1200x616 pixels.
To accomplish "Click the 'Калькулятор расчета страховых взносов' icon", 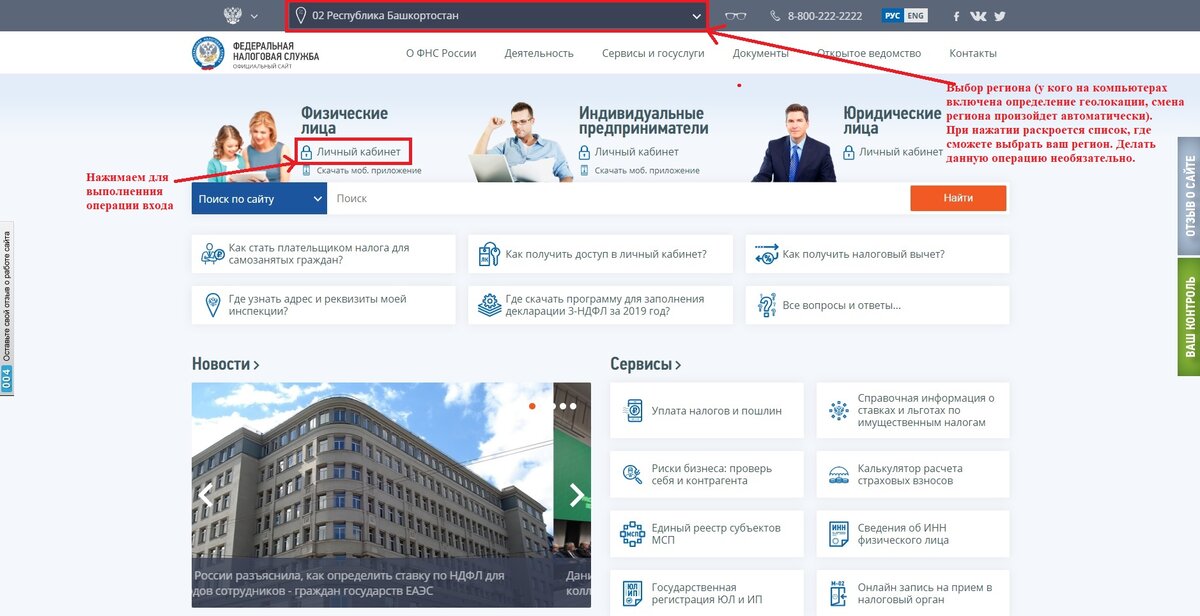I will pyautogui.click(x=839, y=474).
